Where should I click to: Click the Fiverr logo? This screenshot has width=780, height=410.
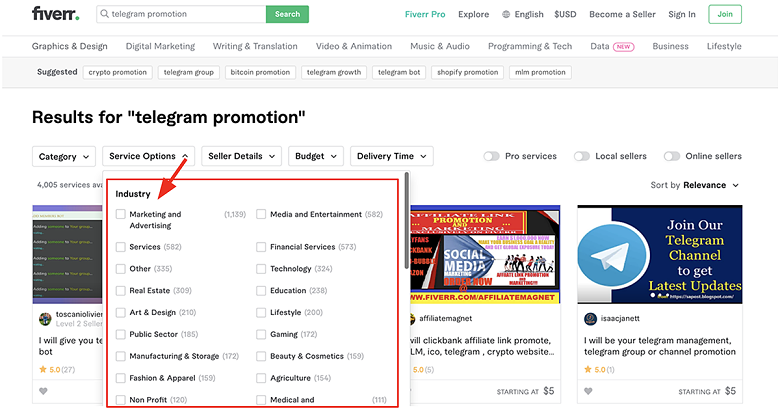coord(55,13)
